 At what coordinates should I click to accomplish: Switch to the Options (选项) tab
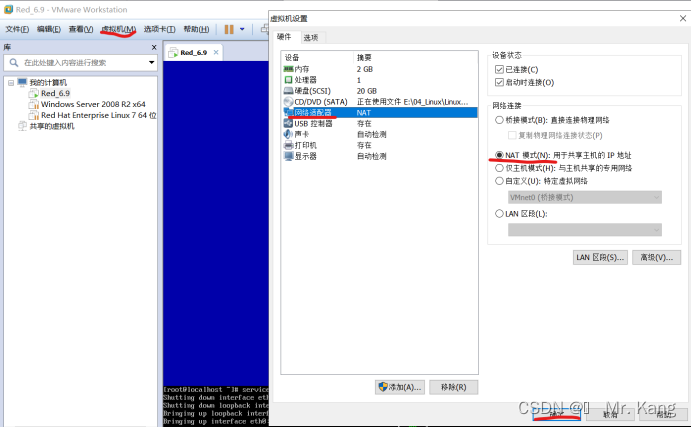pyautogui.click(x=311, y=37)
